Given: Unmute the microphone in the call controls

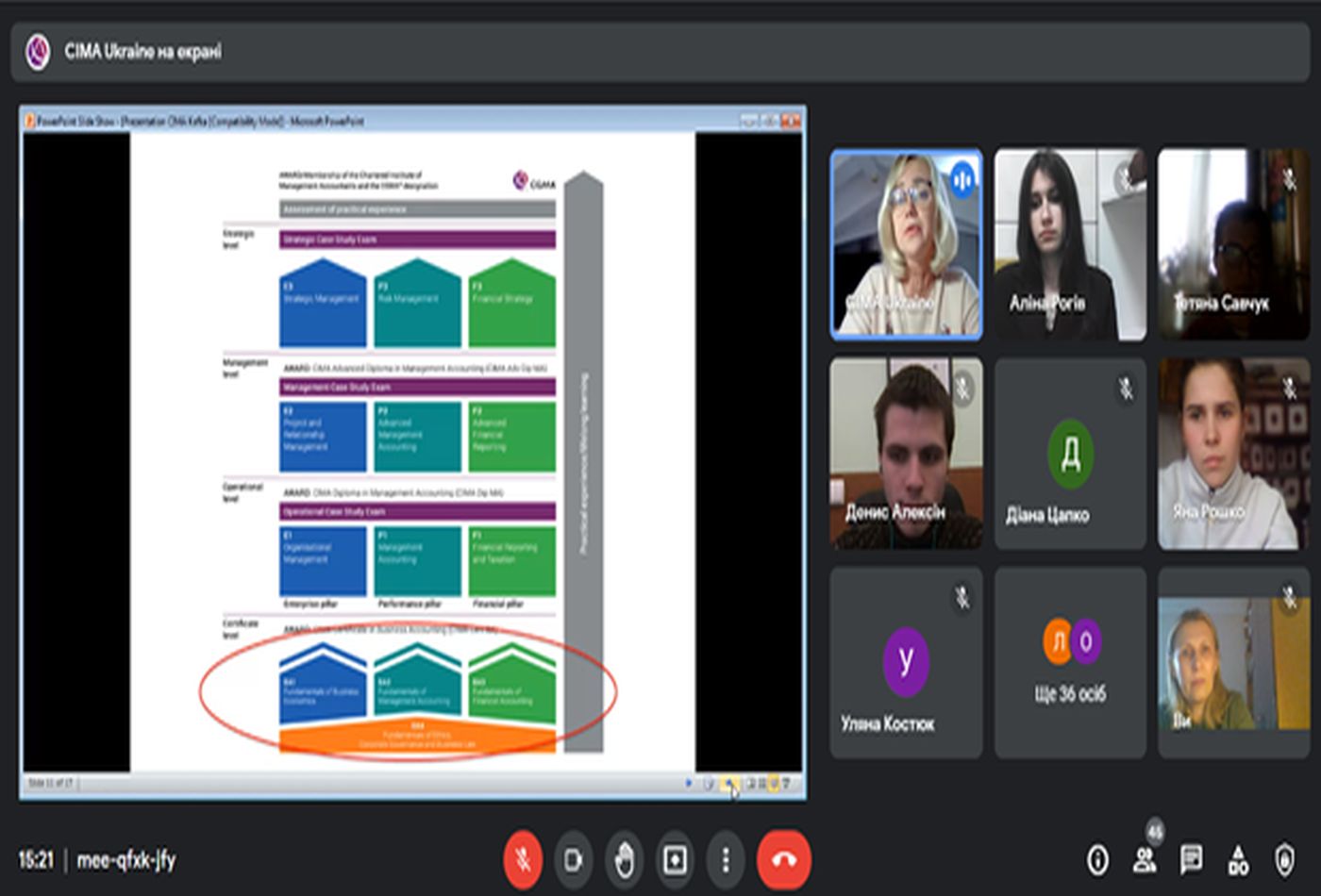Looking at the screenshot, I should coord(524,859).
